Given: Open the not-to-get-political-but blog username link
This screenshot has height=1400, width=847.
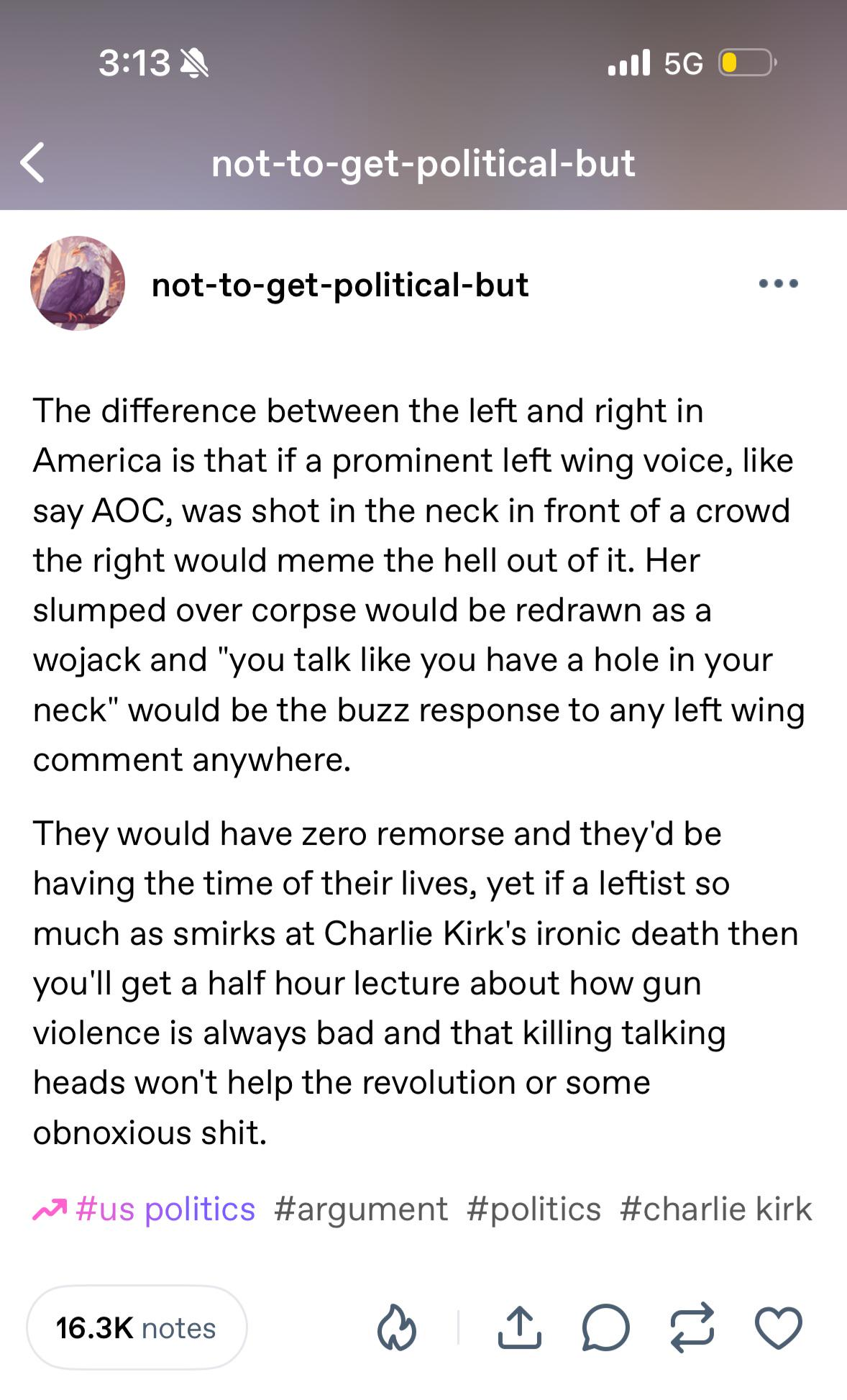Looking at the screenshot, I should tap(340, 285).
